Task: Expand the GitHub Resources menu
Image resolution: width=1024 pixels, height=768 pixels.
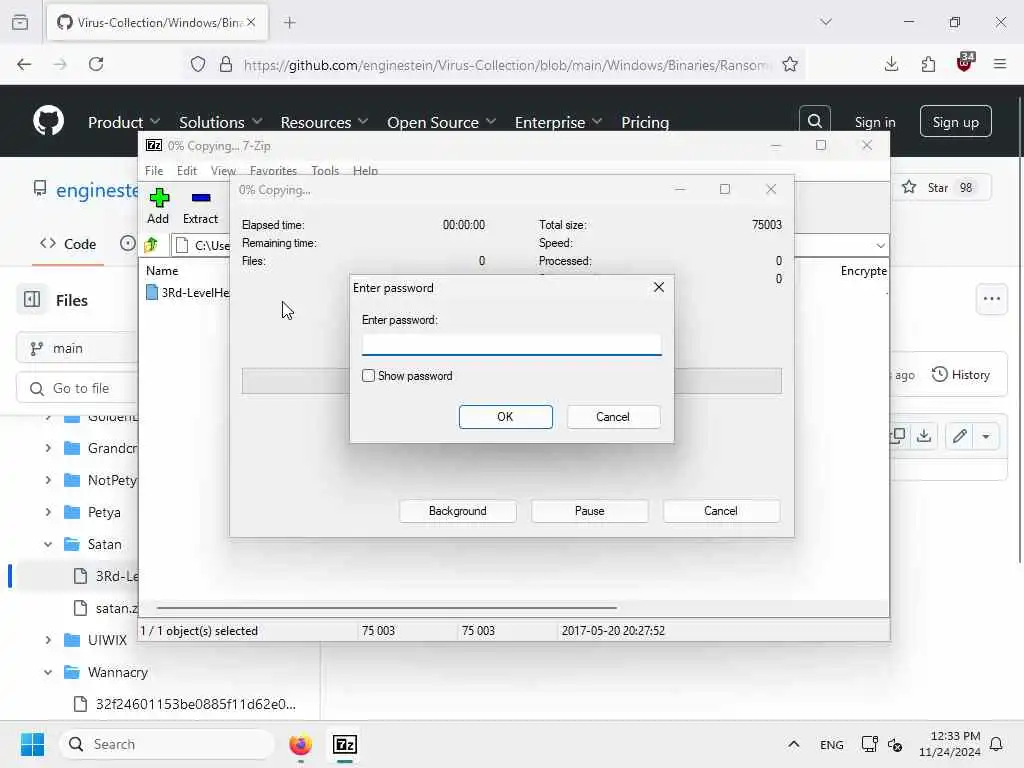Action: tap(325, 122)
